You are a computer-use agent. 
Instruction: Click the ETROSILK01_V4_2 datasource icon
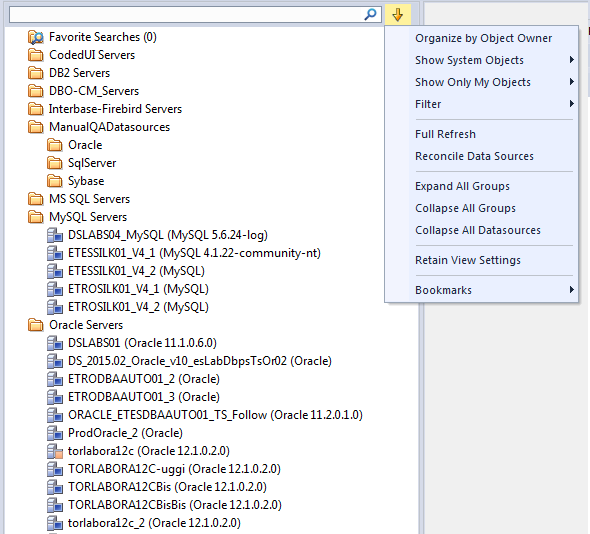pos(55,307)
